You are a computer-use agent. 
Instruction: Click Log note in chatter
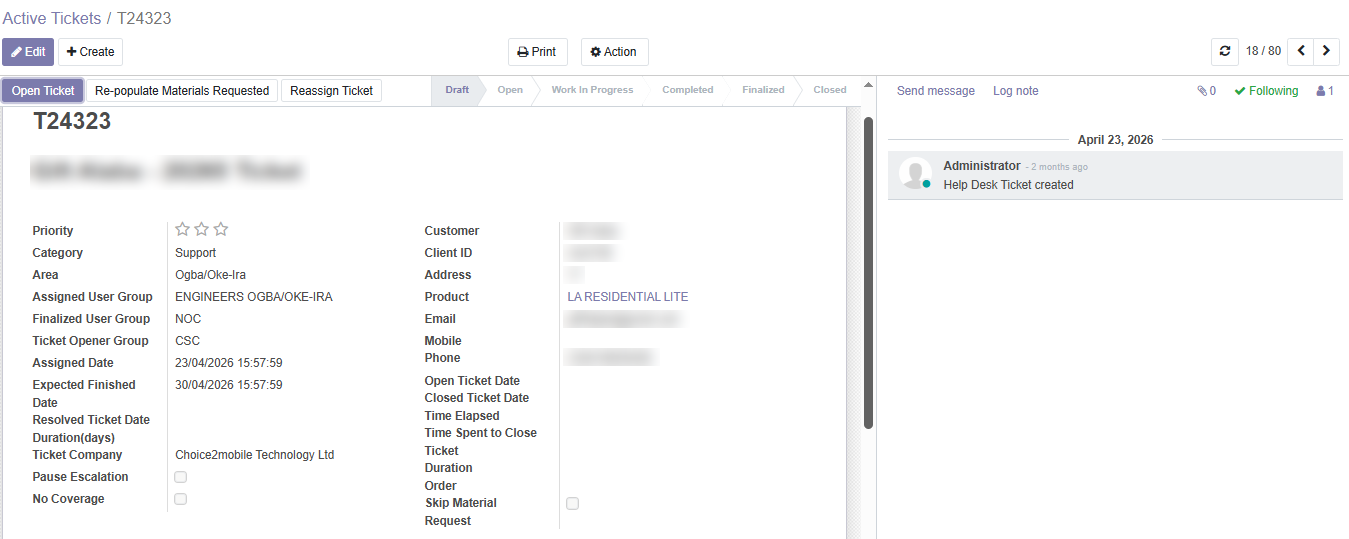coord(1016,91)
